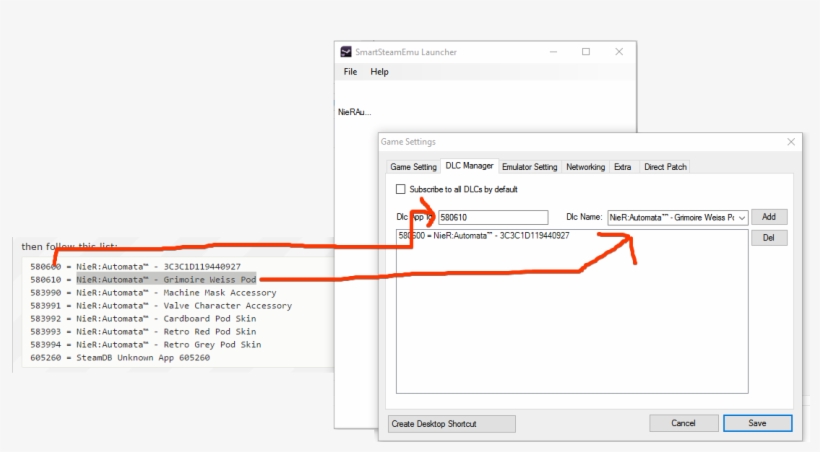Click the 583992 Cardboard Pod Skin line
Image resolution: width=820 pixels, height=452 pixels.
(143, 319)
